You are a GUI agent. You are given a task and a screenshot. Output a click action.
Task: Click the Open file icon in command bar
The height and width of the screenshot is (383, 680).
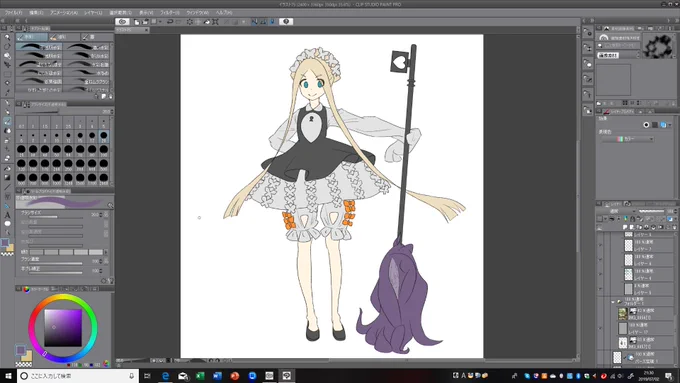145,22
